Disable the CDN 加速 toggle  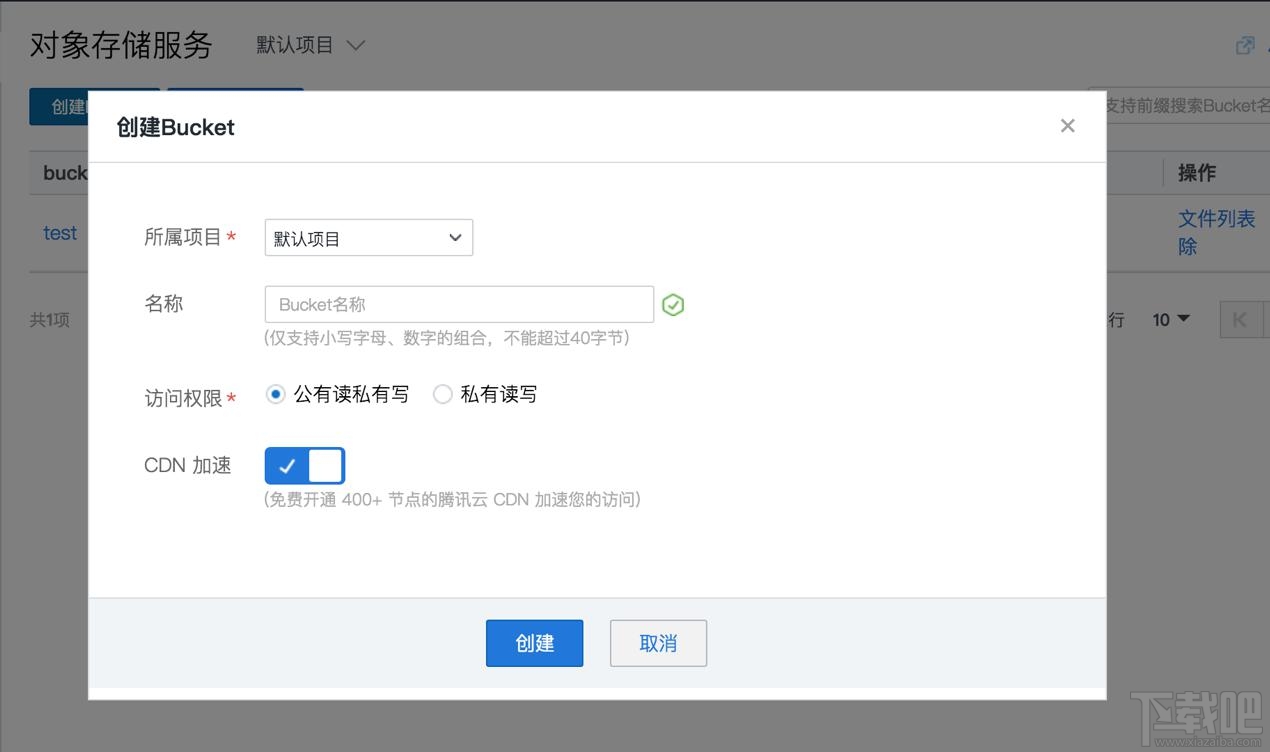tap(305, 465)
